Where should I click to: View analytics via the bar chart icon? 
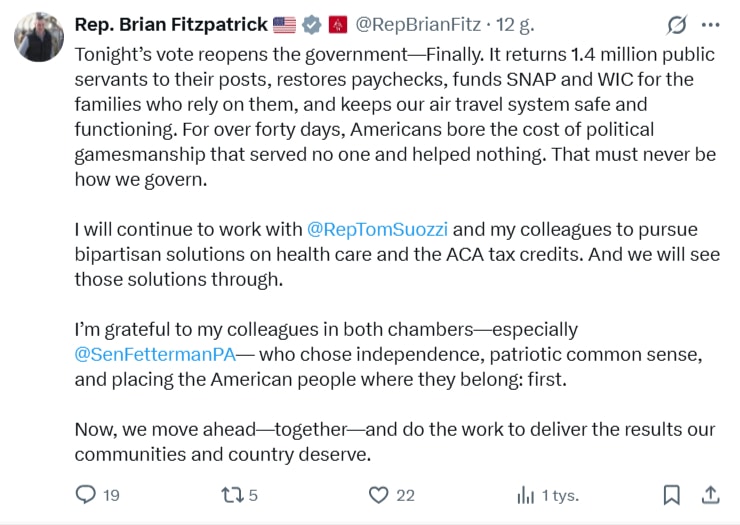pos(525,494)
